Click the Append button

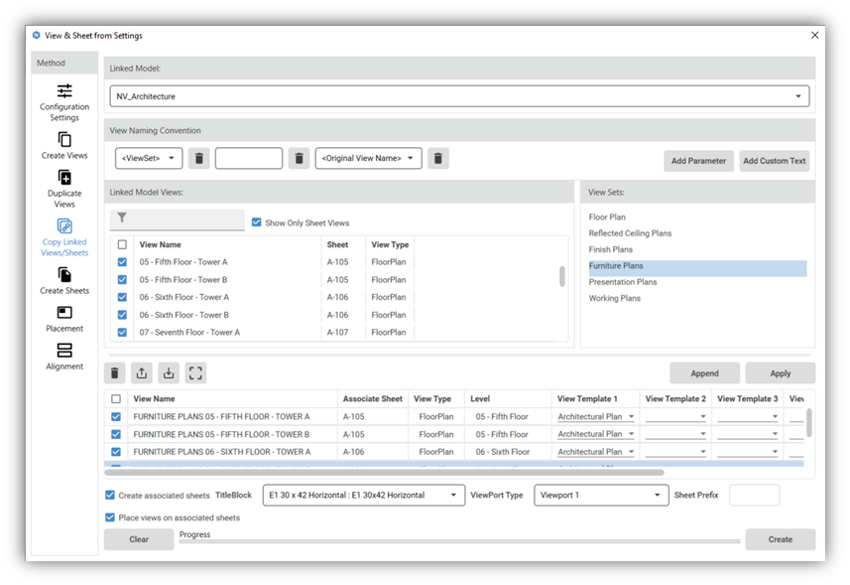[x=704, y=373]
